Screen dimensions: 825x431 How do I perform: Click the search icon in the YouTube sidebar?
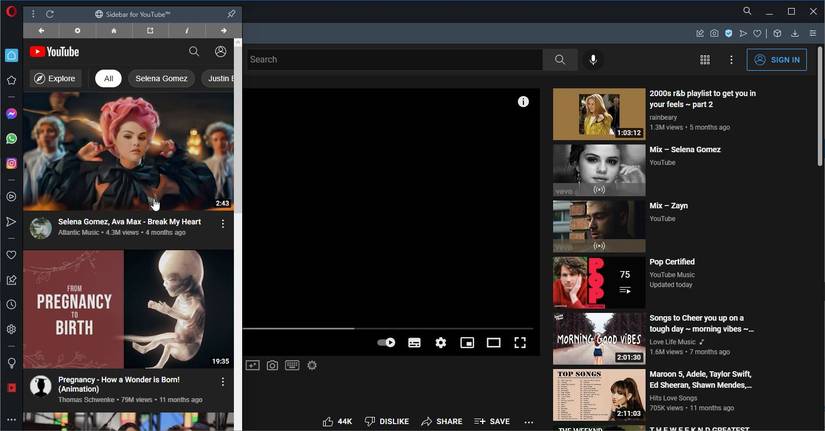pyautogui.click(x=194, y=51)
